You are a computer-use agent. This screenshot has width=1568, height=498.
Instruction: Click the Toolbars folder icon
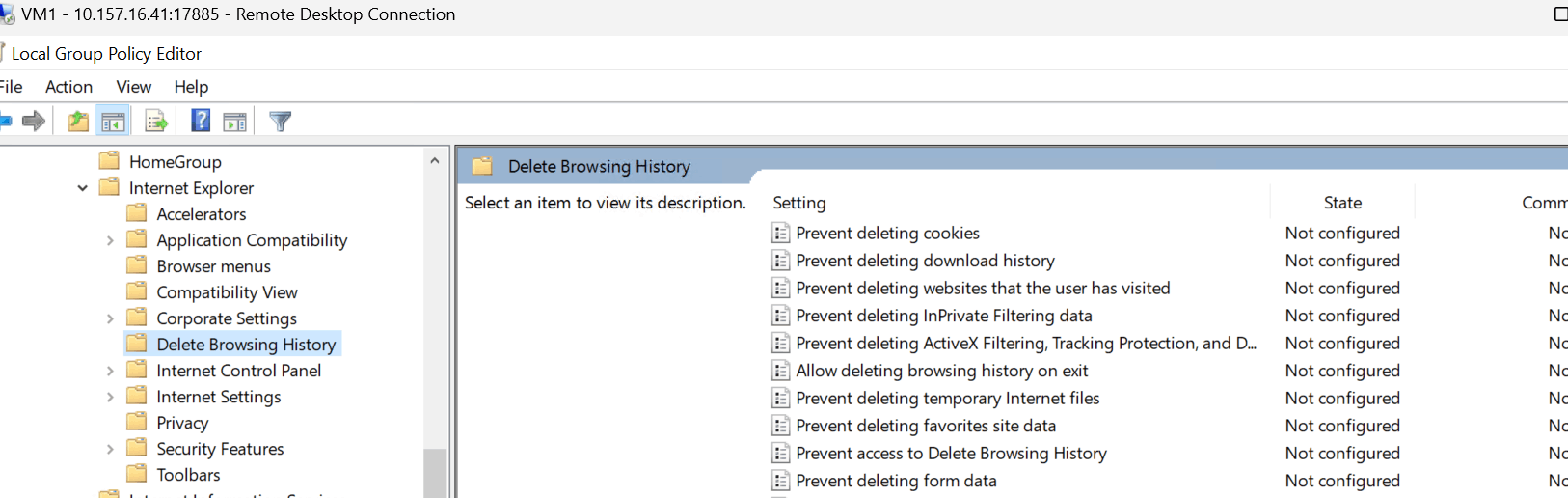[x=137, y=473]
